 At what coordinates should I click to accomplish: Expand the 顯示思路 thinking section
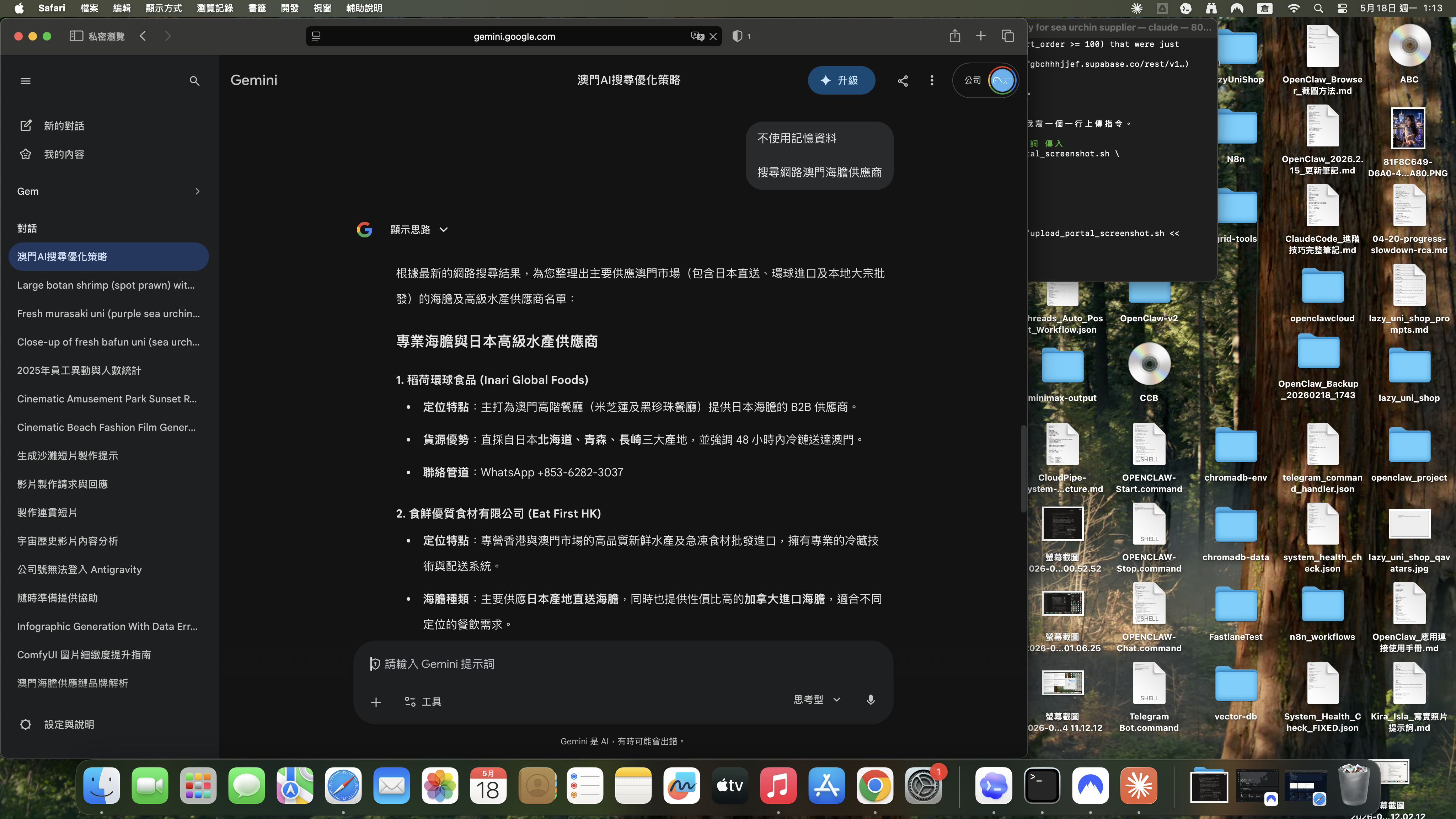419,230
